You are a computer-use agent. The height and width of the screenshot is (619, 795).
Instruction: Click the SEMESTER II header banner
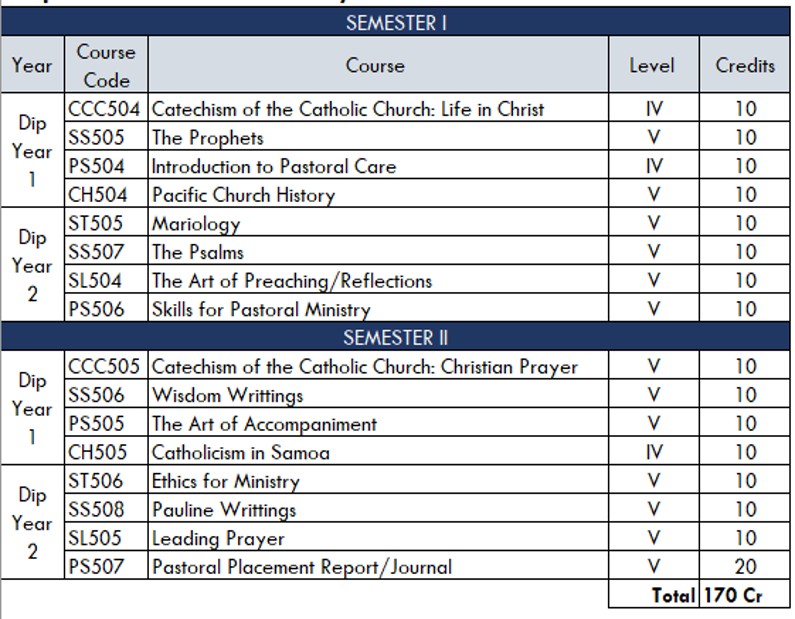coord(396,338)
